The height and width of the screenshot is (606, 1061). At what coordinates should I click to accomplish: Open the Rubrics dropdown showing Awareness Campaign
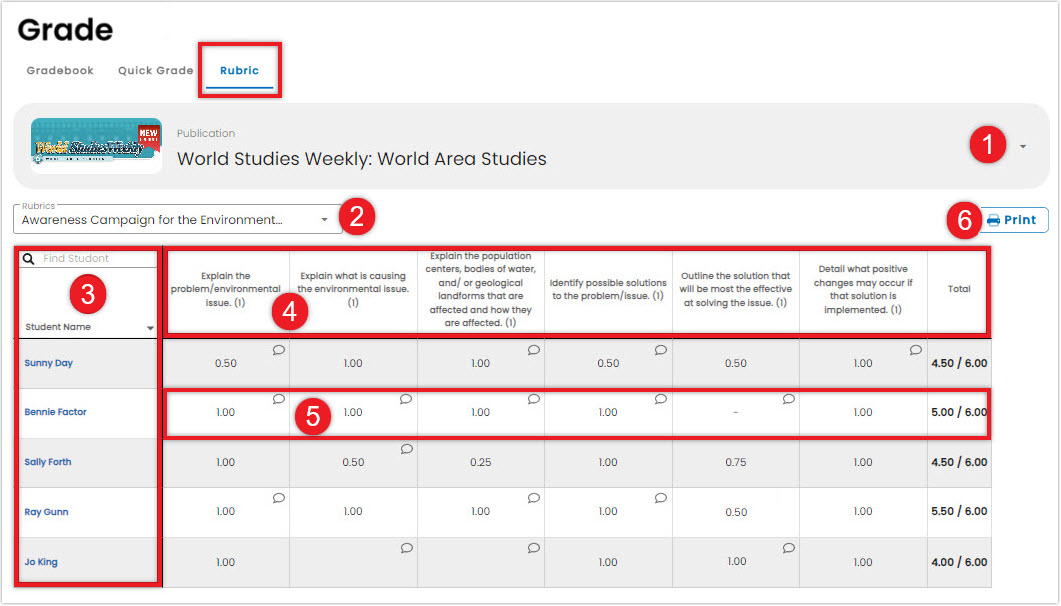(x=178, y=220)
